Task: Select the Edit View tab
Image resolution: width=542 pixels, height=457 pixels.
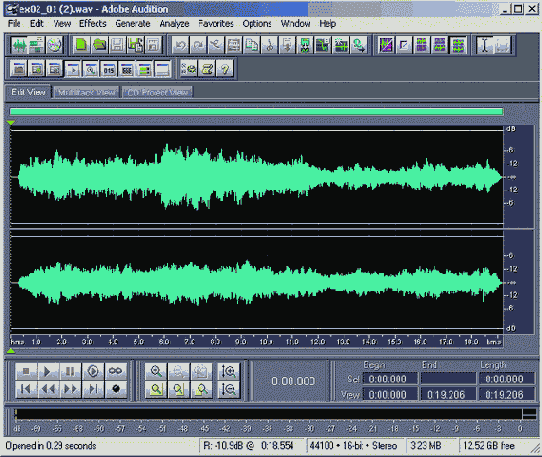Action: (28, 92)
